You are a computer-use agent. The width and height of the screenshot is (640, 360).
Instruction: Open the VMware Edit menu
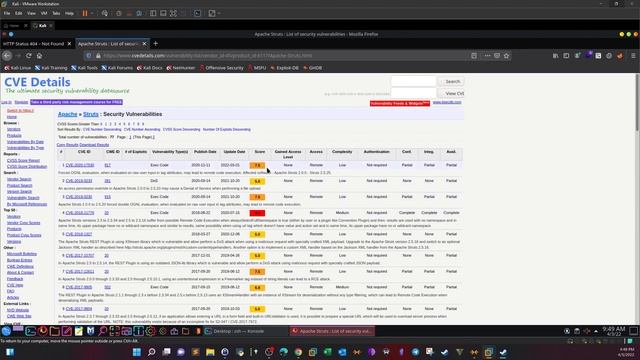(19, 13)
